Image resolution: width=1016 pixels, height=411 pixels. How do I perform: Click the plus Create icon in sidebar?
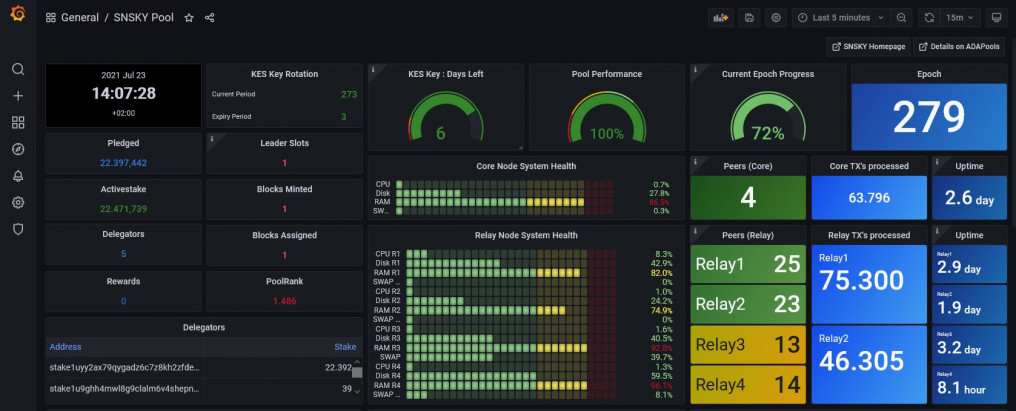coord(18,96)
